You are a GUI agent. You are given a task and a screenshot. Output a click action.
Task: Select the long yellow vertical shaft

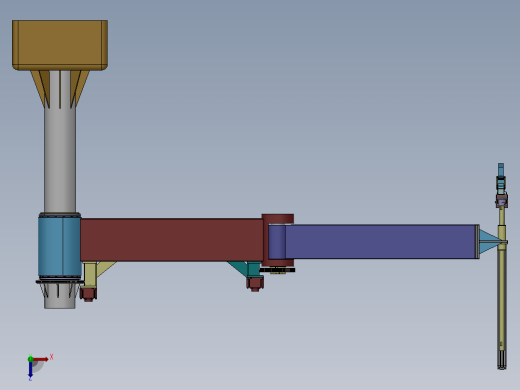(502, 287)
